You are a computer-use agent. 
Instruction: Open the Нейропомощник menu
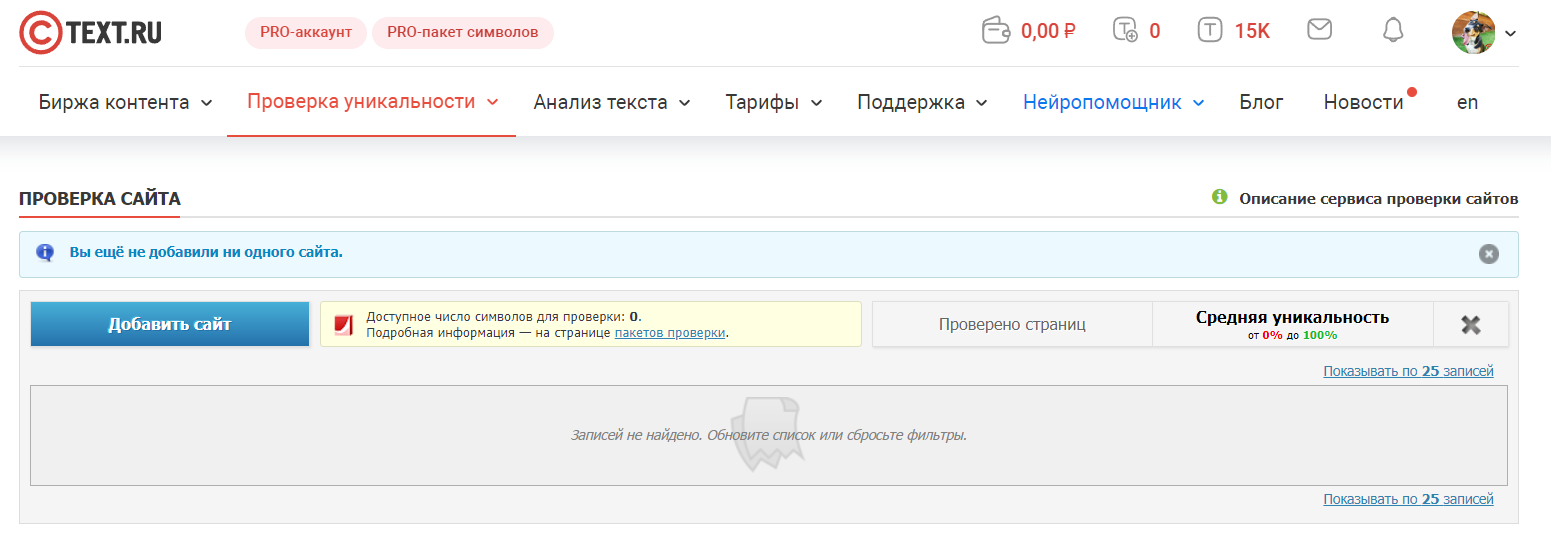1113,102
